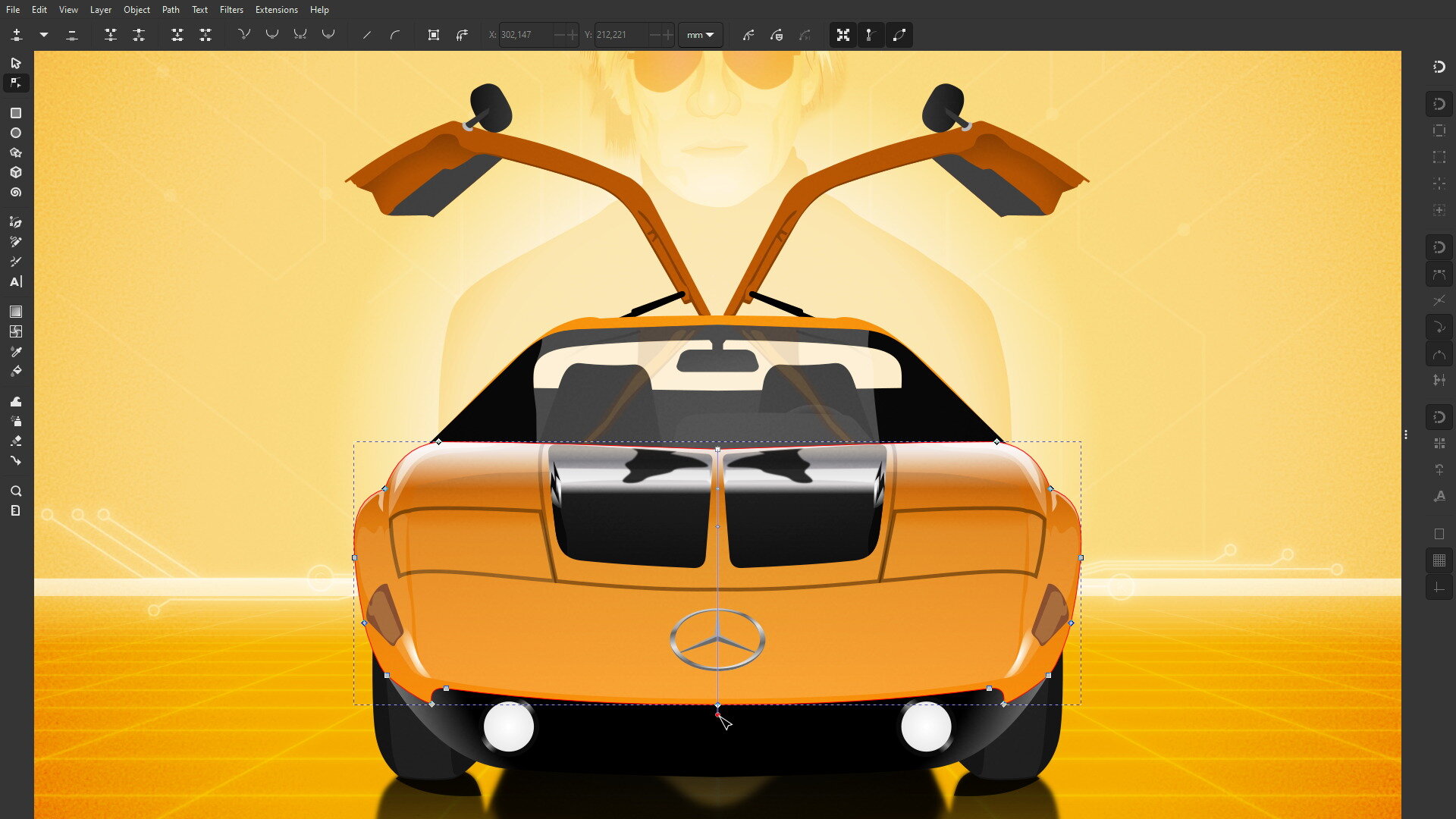
Task: Click the Object to Path icon
Action: tap(434, 35)
